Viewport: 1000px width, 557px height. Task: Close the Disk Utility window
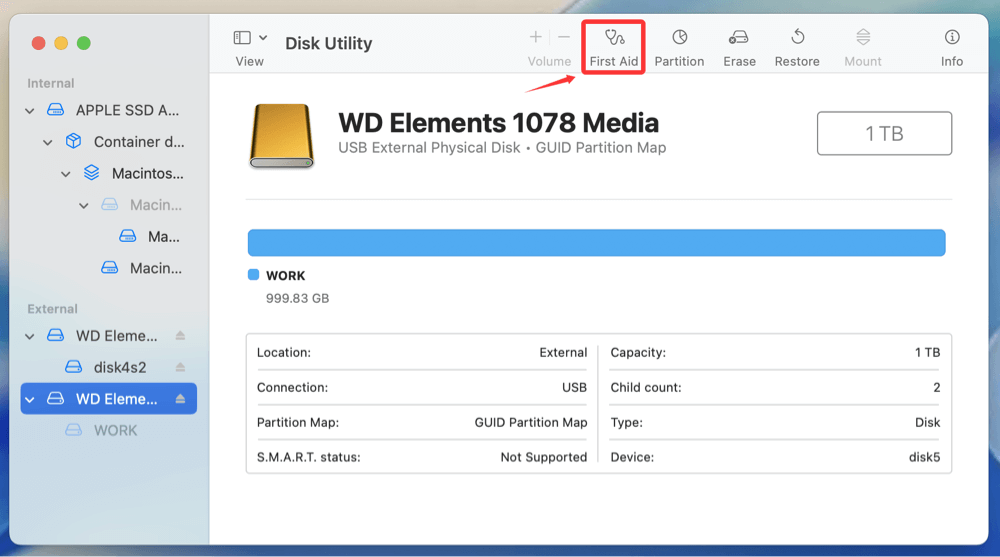[38, 43]
